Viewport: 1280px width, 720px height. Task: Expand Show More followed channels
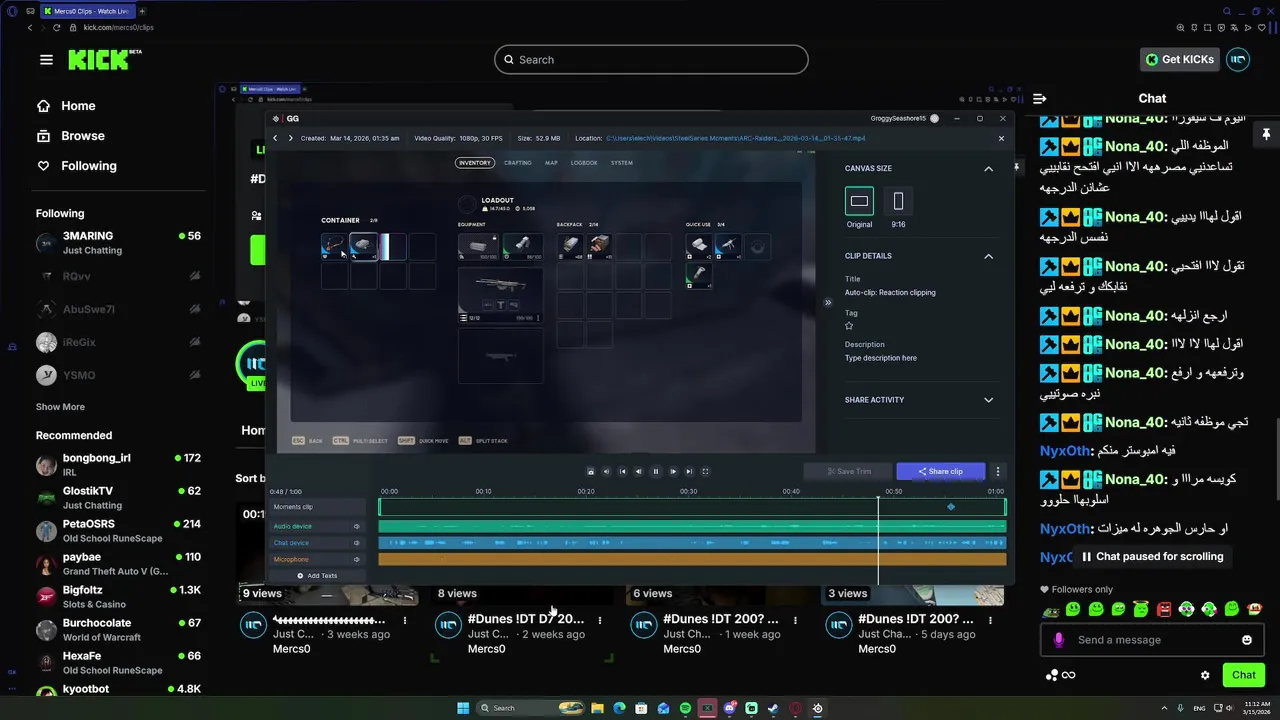pos(60,407)
